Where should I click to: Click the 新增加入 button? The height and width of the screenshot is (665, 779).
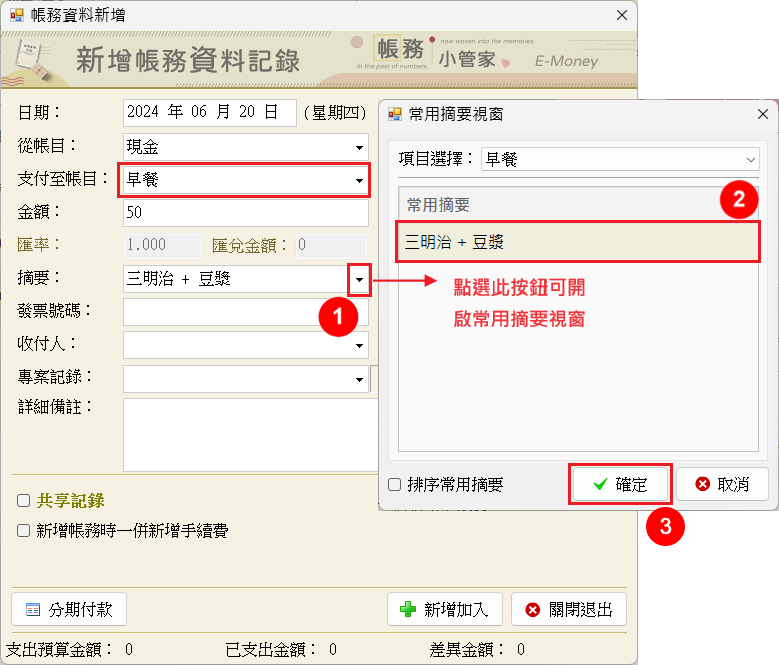tap(445, 609)
